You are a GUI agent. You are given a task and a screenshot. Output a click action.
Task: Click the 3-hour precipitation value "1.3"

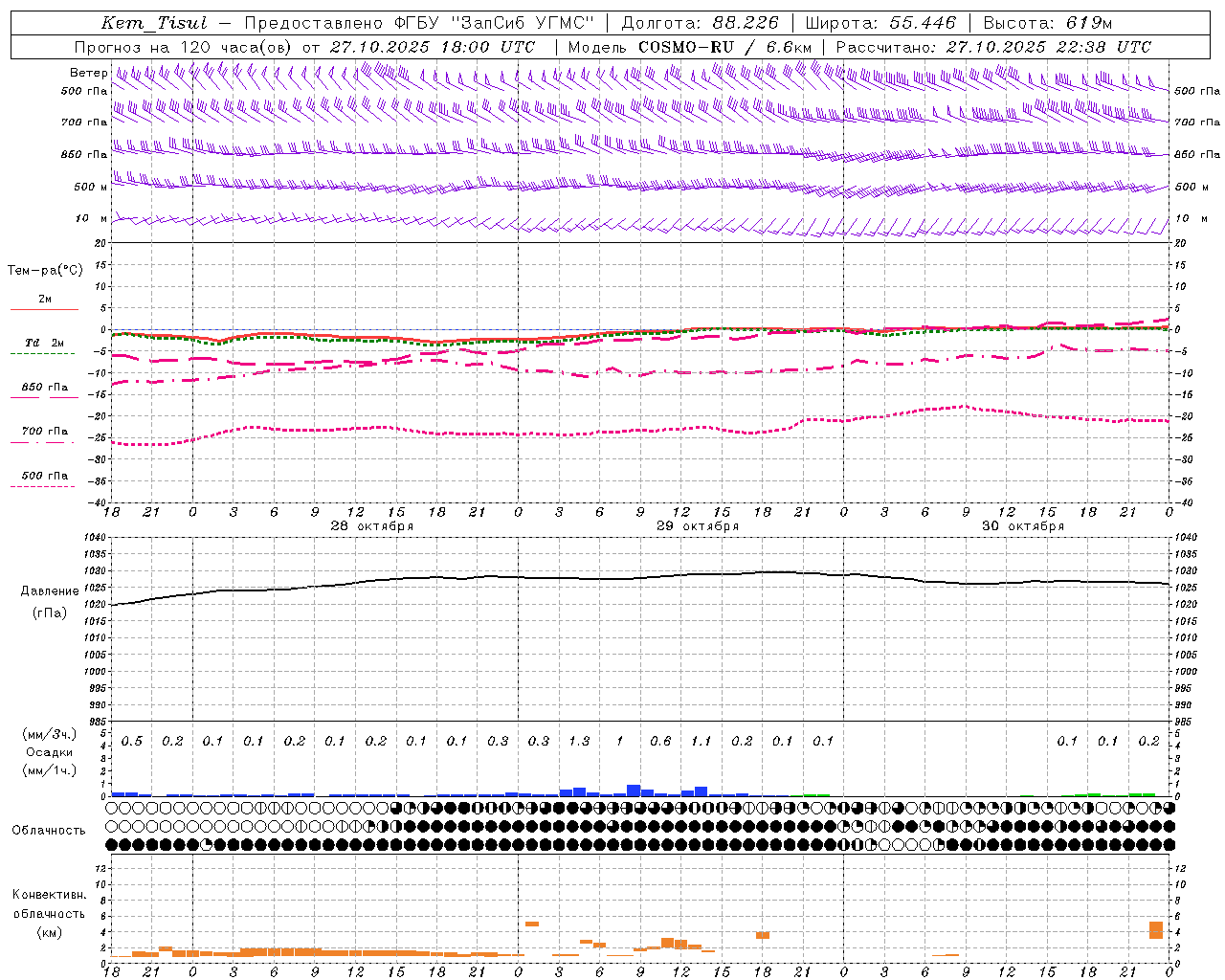click(x=579, y=742)
